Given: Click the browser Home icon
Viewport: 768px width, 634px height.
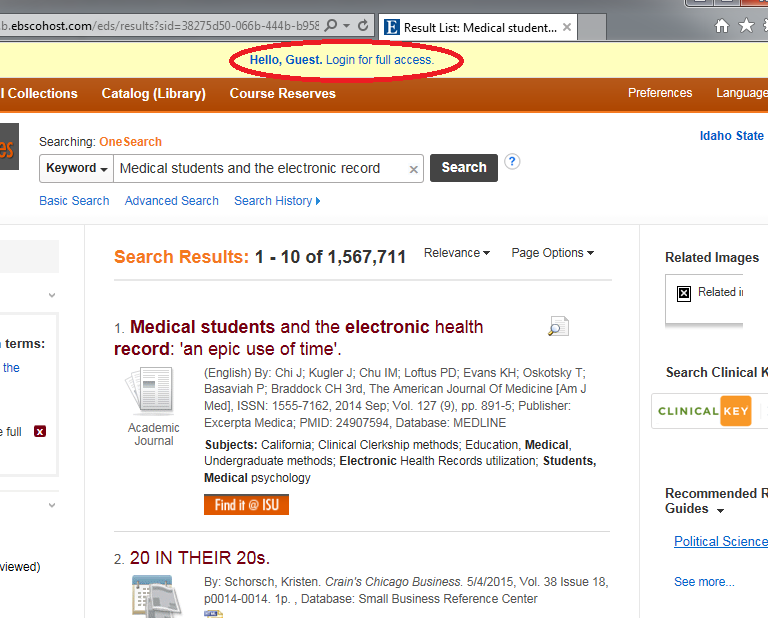Looking at the screenshot, I should [x=721, y=25].
